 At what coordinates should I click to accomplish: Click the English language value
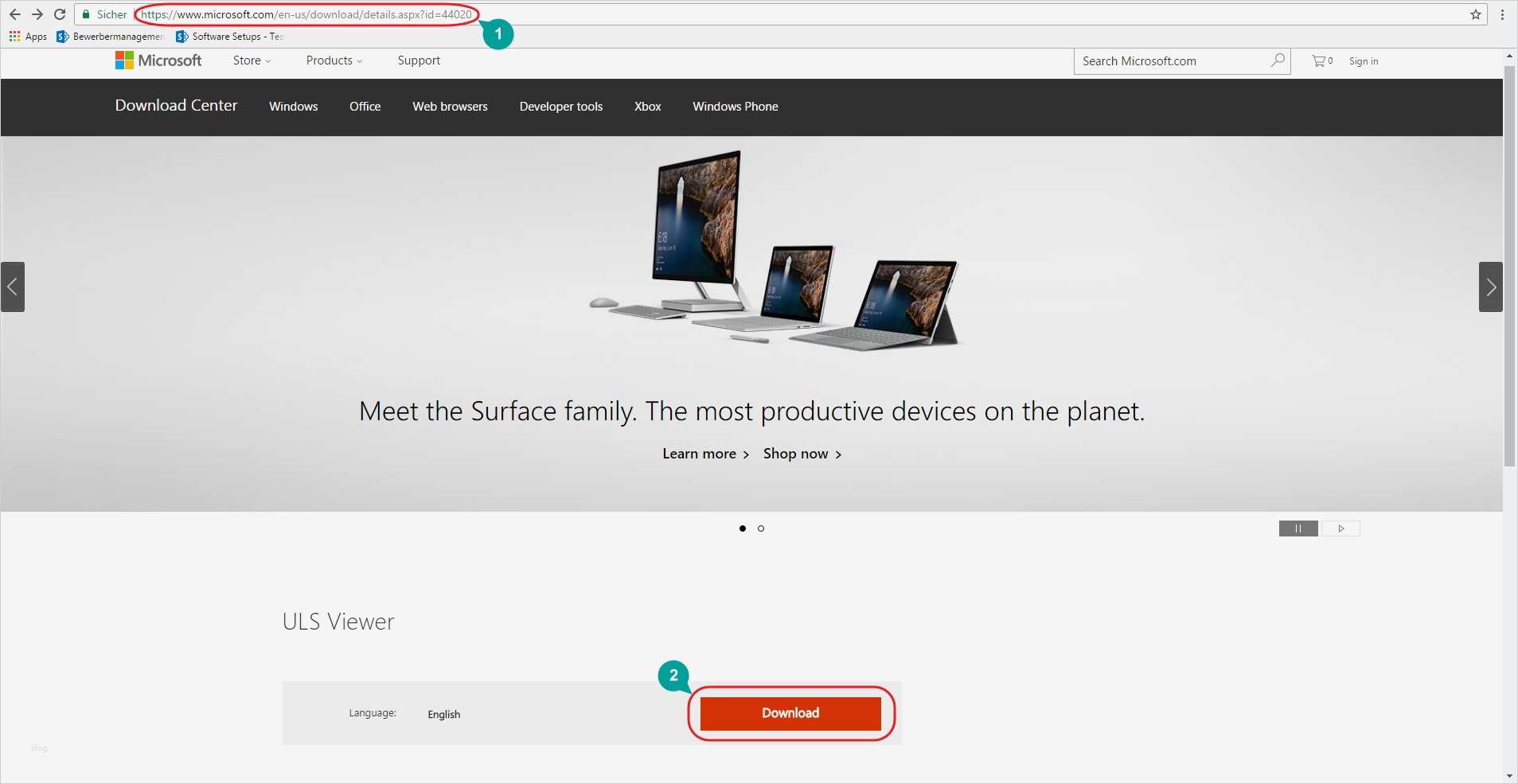pos(444,714)
